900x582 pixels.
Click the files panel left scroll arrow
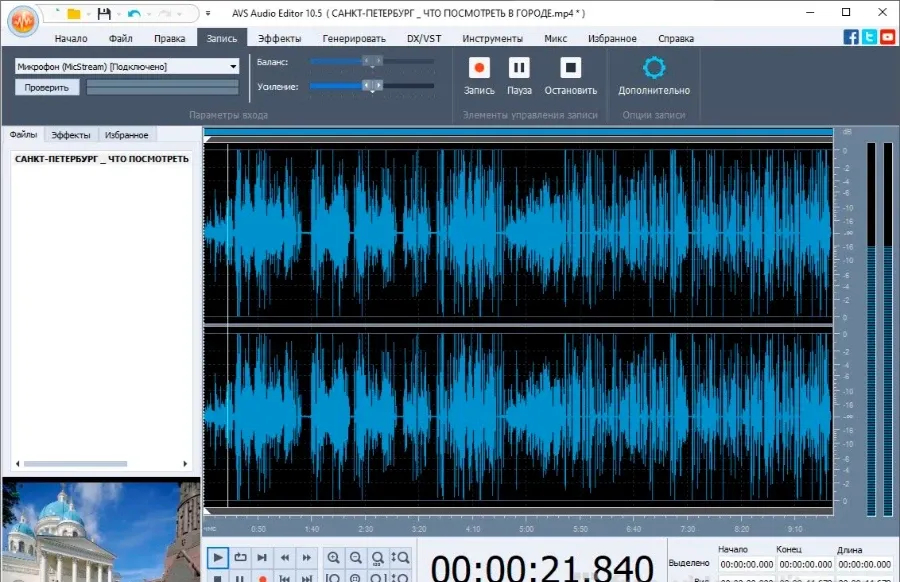17,464
